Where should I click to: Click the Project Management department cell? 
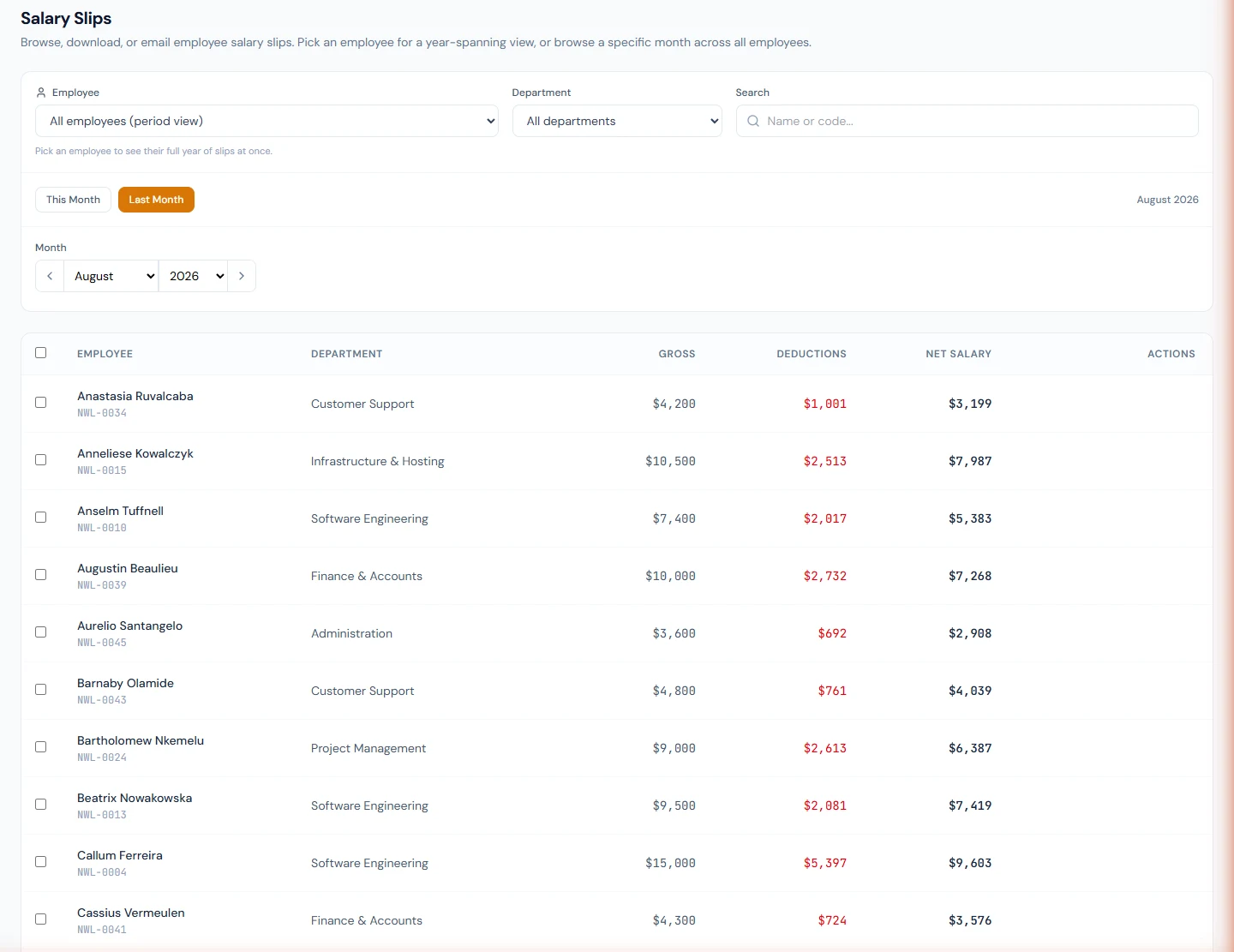[368, 748]
